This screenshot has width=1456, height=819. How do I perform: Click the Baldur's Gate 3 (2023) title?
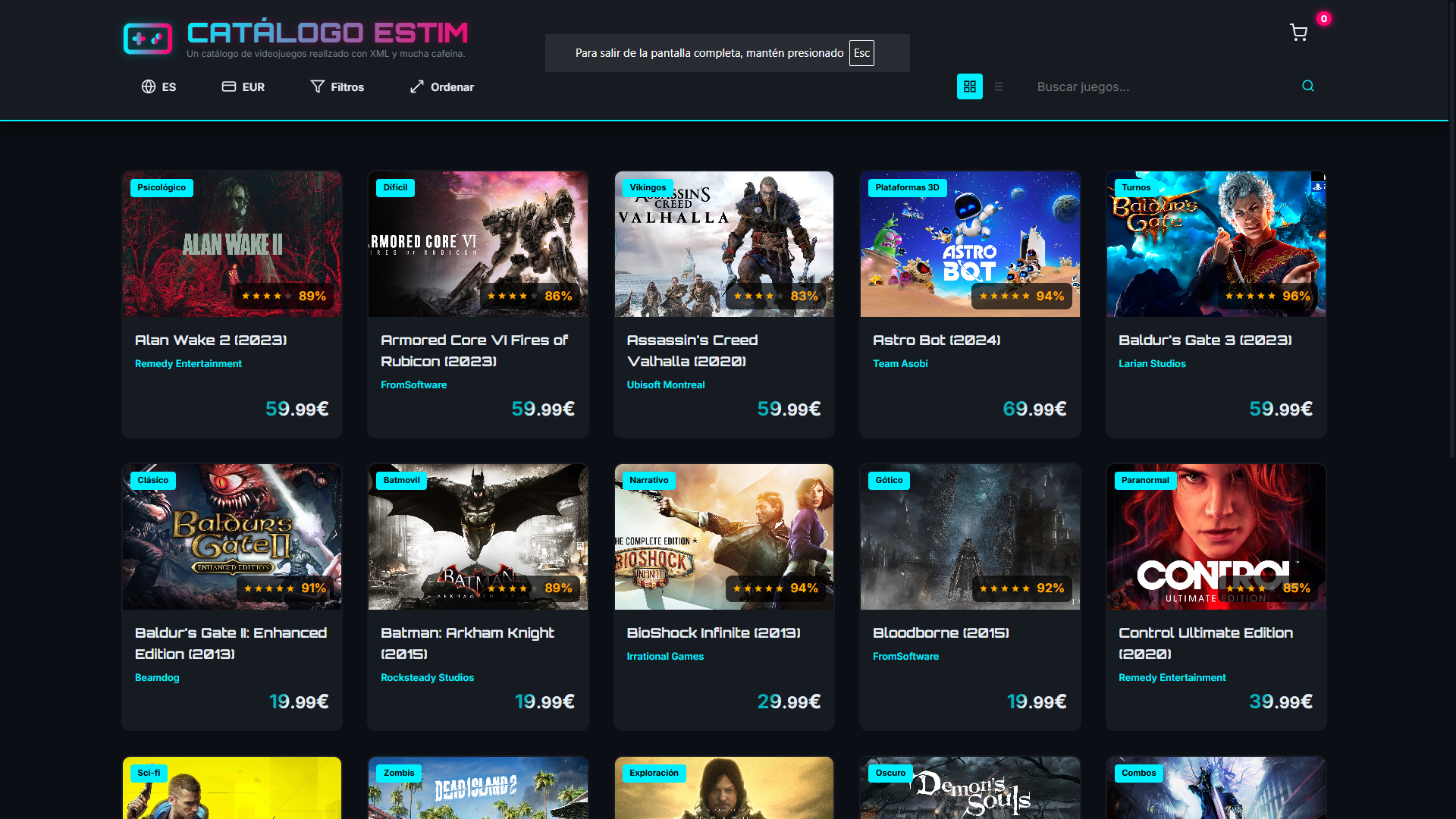(1205, 340)
